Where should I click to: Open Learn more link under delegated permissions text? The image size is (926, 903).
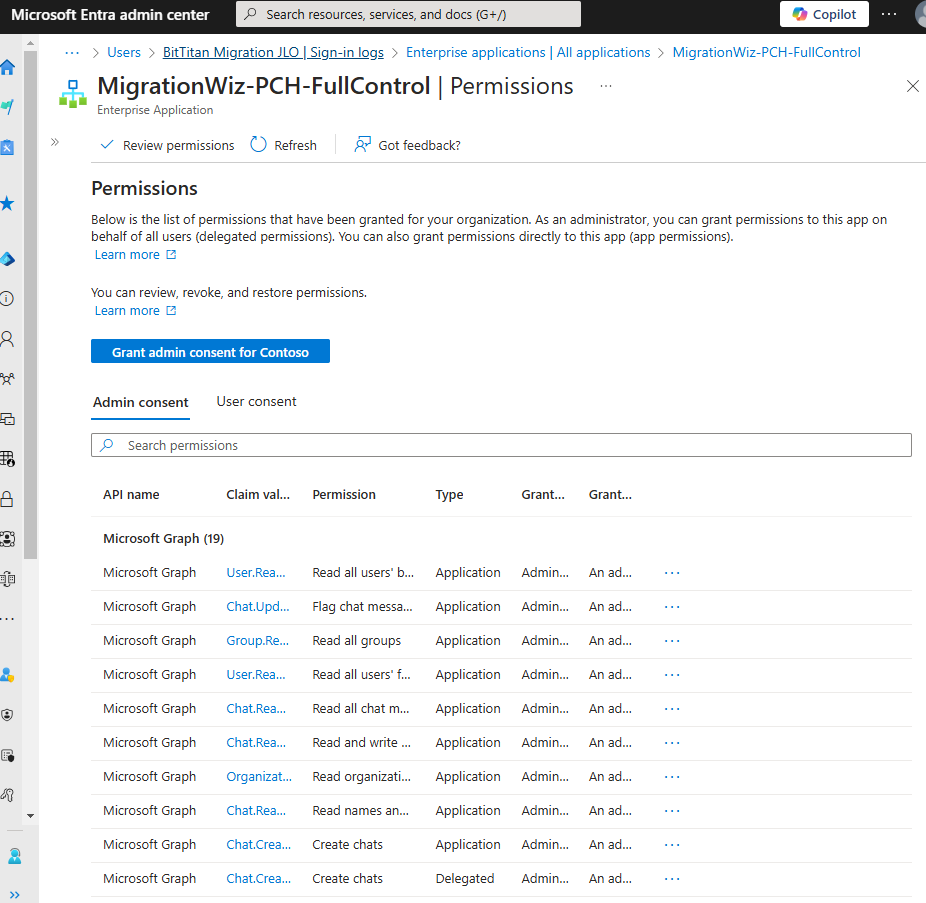click(135, 255)
